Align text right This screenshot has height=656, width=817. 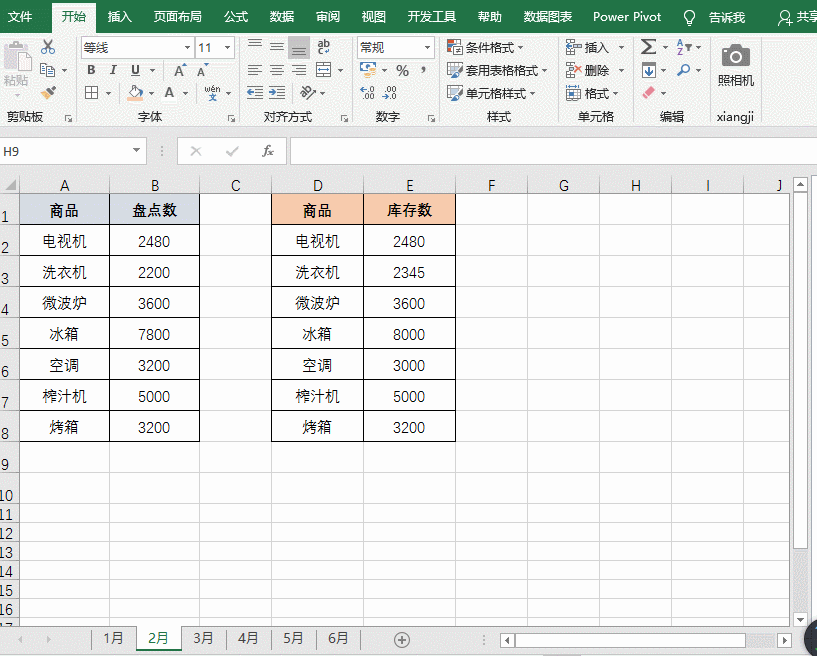coord(299,70)
